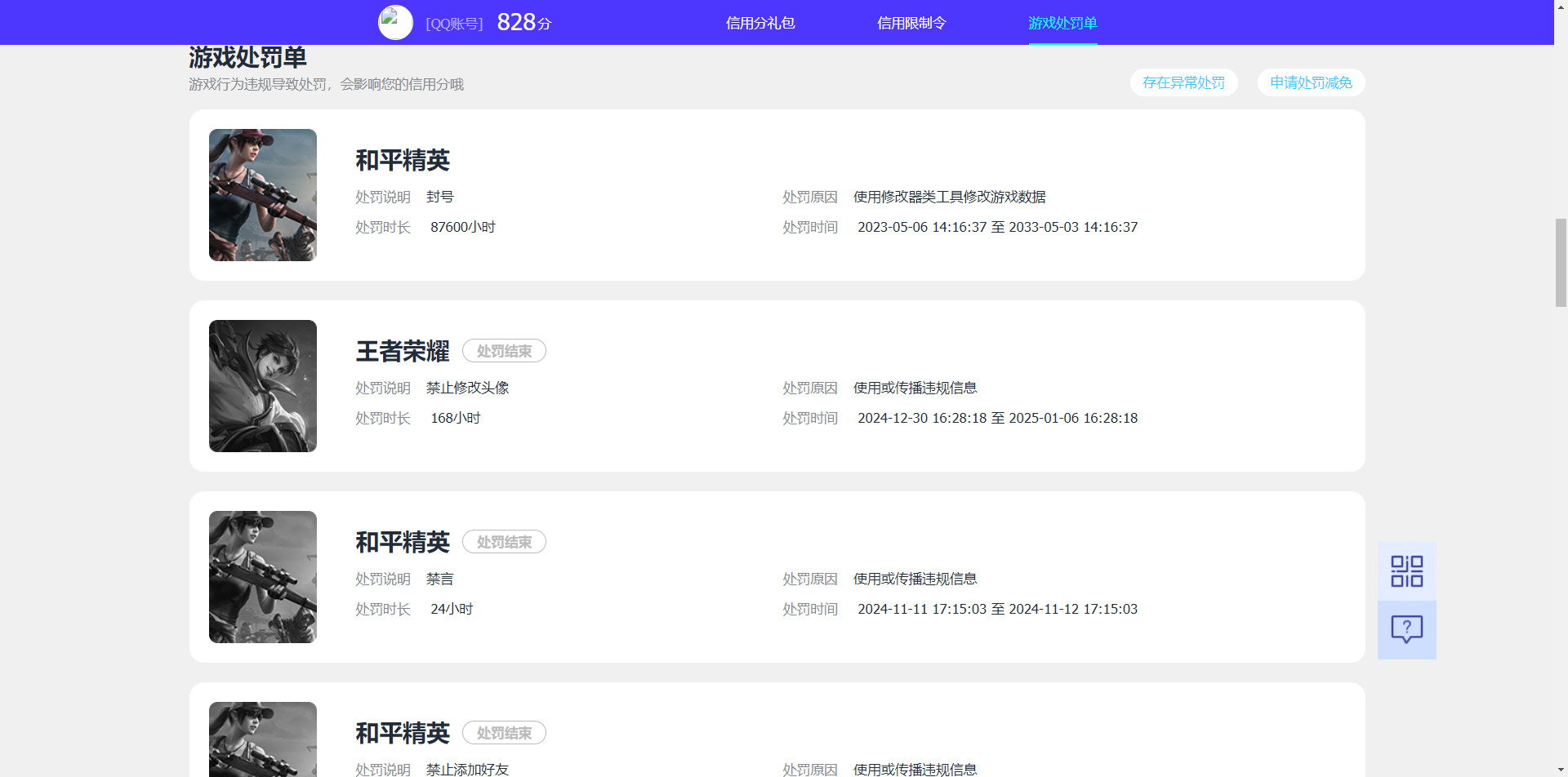Click the 2024-12-30 16:28:18 penalty time range

(997, 418)
